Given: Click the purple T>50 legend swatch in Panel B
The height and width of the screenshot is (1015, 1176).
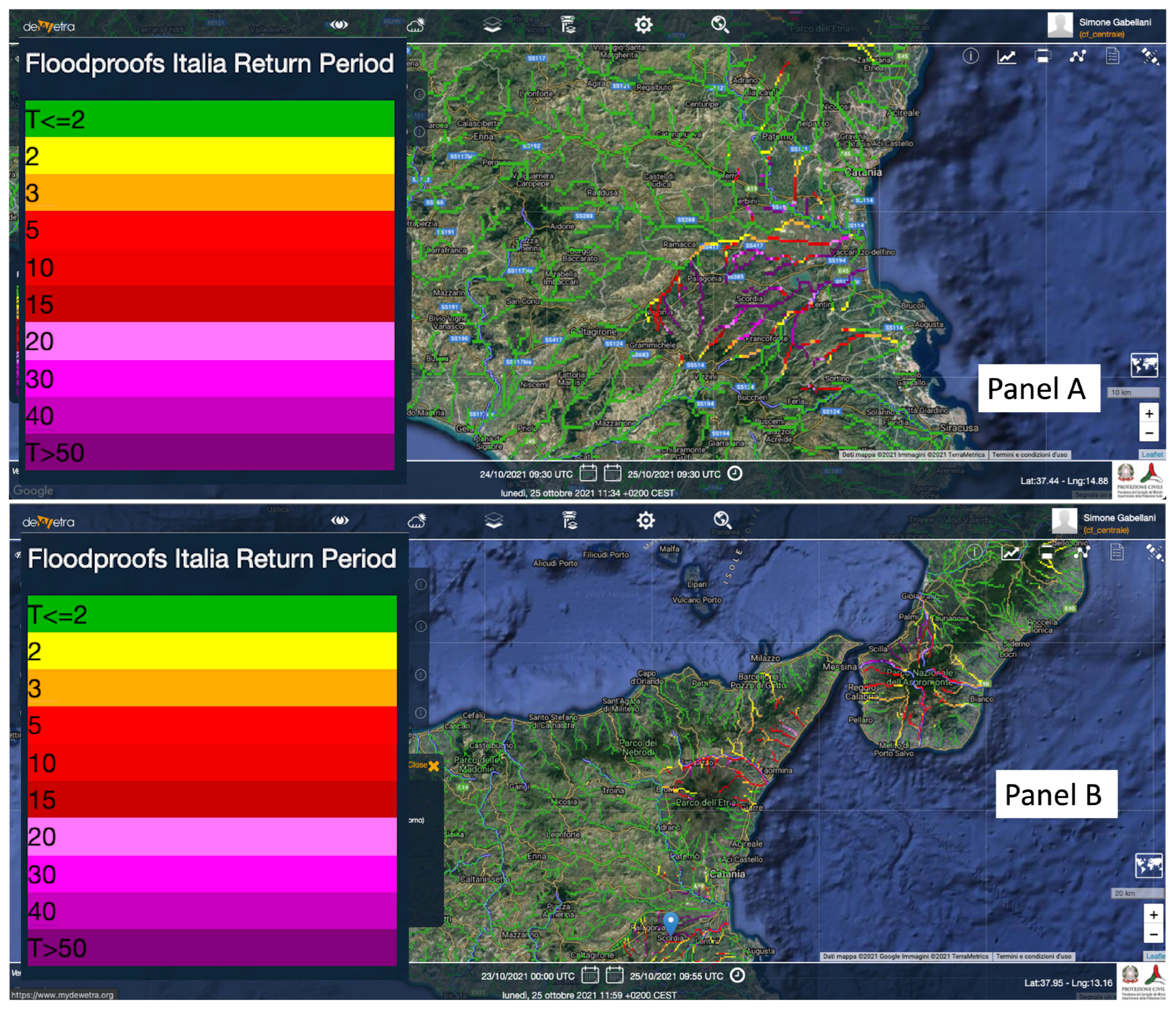Looking at the screenshot, I should point(212,948).
